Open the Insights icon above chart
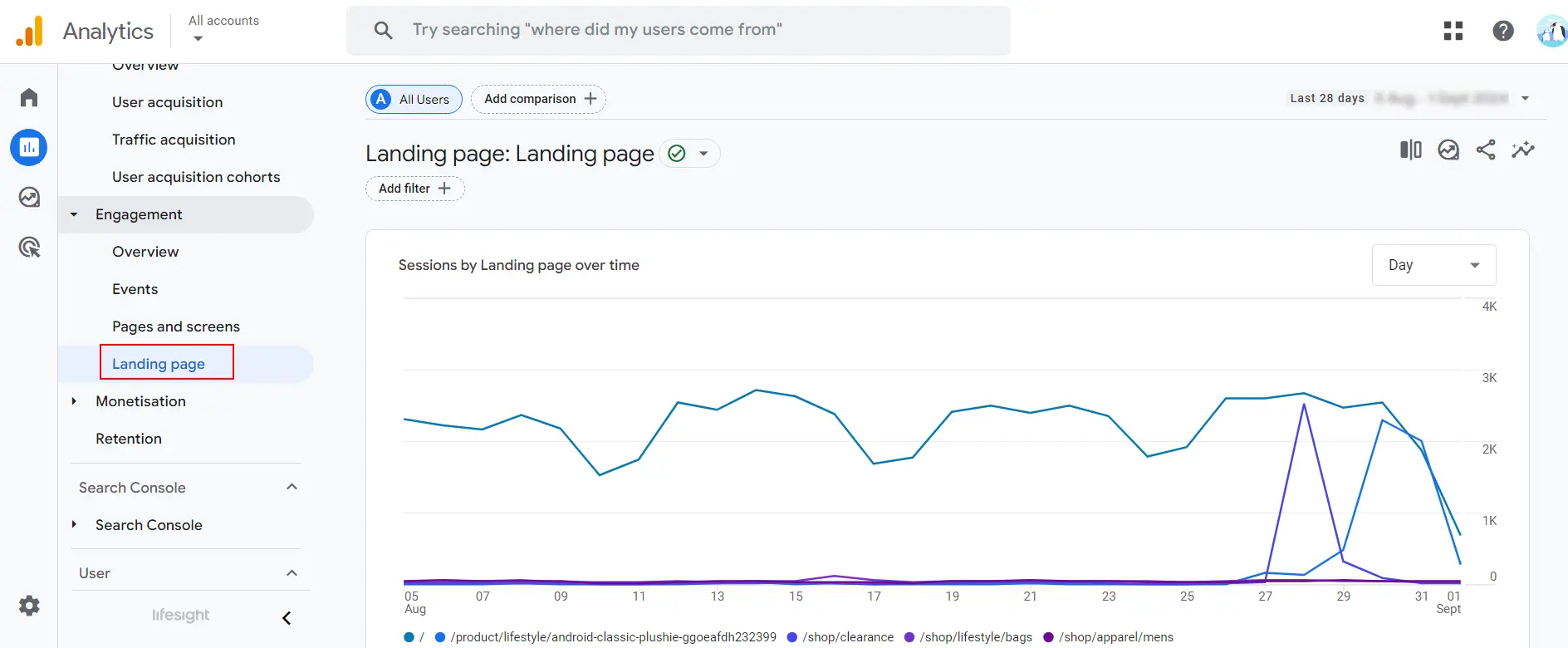Screen dimensions: 1568x648 1448,150
